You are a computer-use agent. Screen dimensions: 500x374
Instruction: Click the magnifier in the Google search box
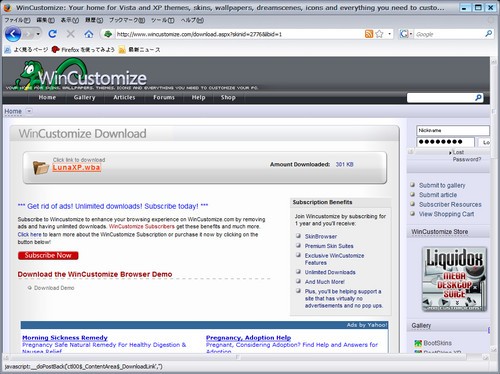(488, 34)
